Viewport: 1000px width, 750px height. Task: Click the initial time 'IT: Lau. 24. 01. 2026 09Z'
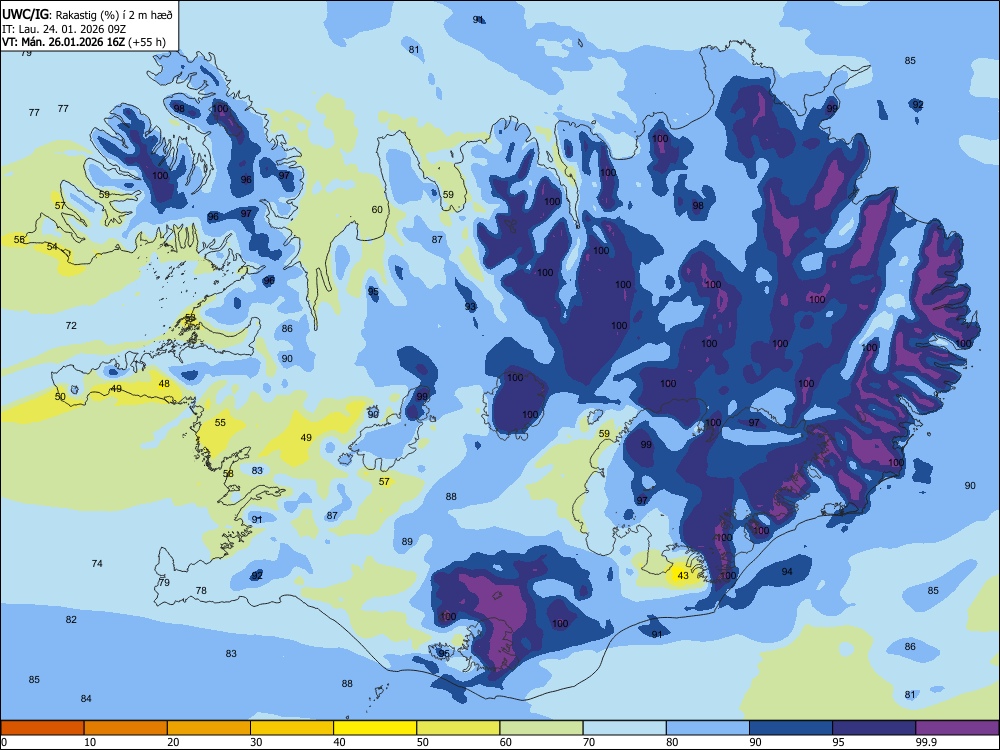pos(64,29)
